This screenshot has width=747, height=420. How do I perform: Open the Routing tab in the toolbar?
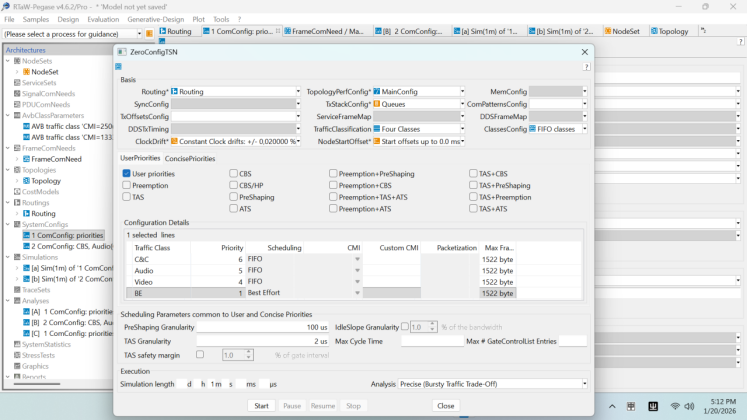(175, 31)
